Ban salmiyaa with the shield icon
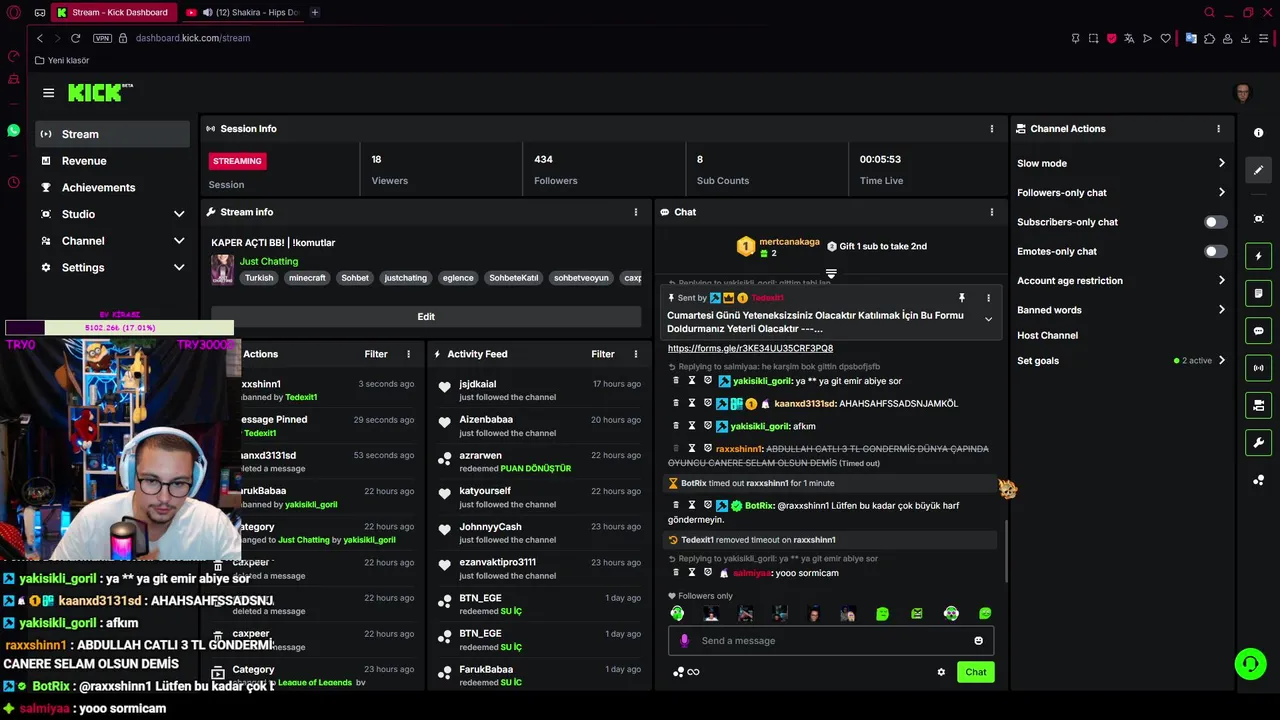Viewport: 1280px width, 720px height. (708, 573)
